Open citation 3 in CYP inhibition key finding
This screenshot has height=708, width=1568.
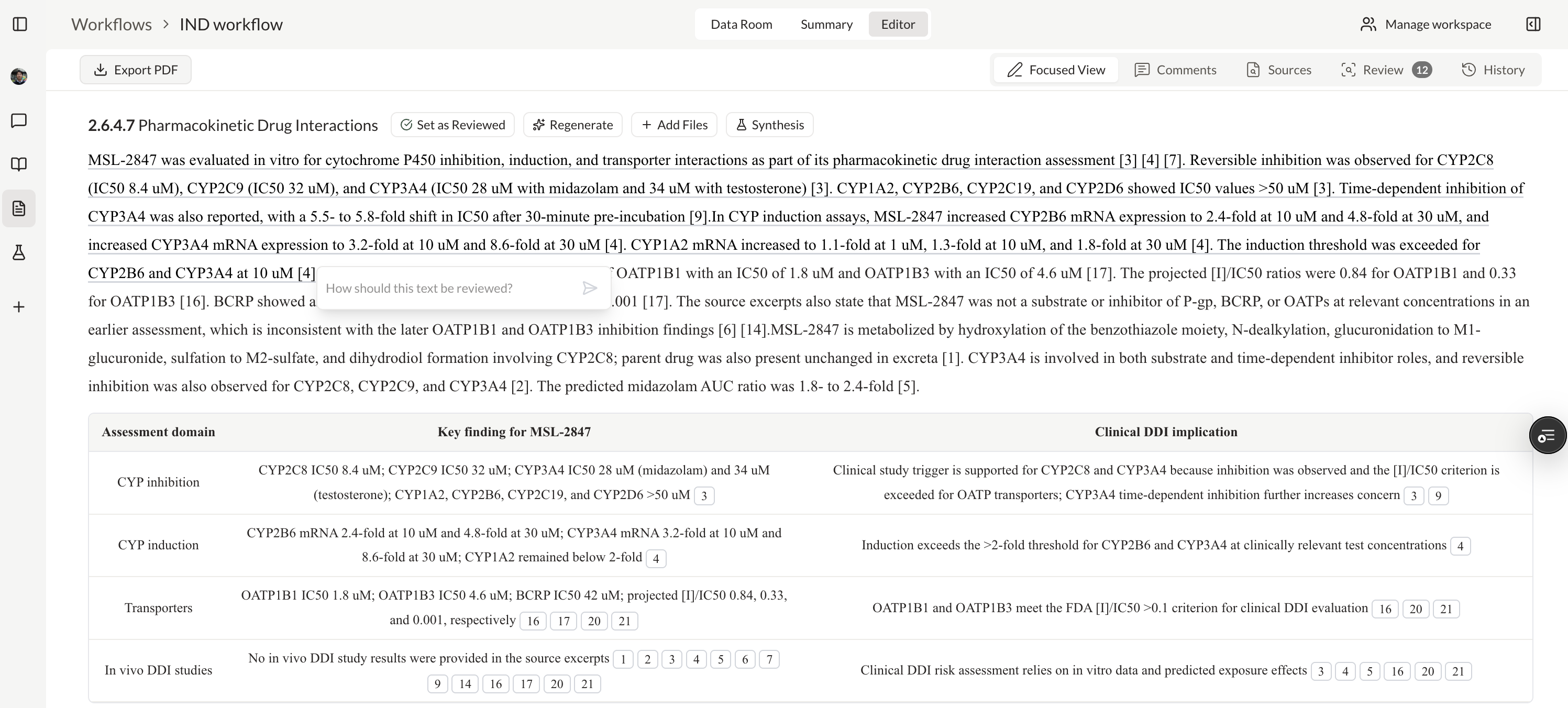(x=704, y=495)
